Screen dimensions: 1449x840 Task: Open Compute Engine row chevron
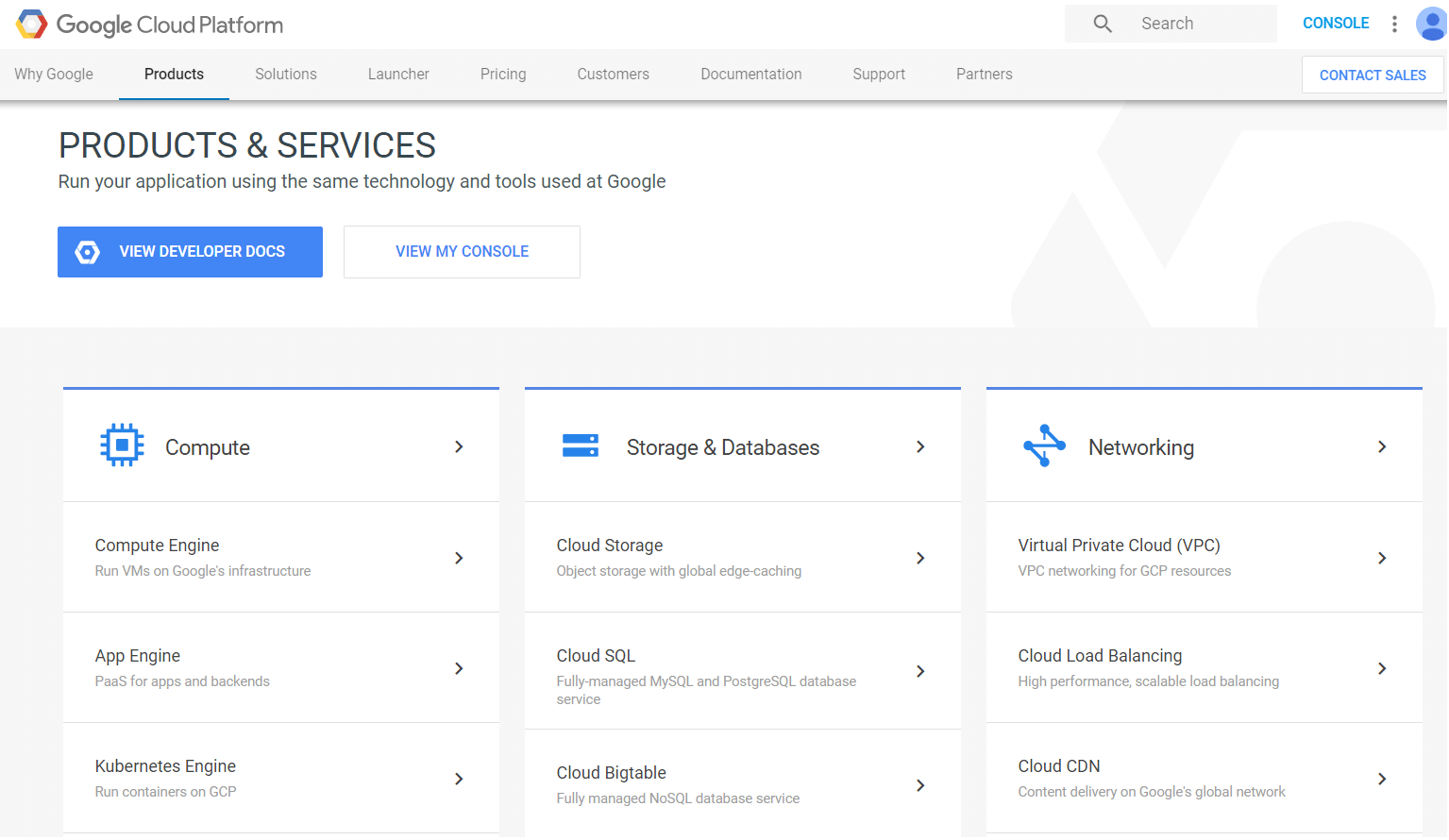[459, 558]
